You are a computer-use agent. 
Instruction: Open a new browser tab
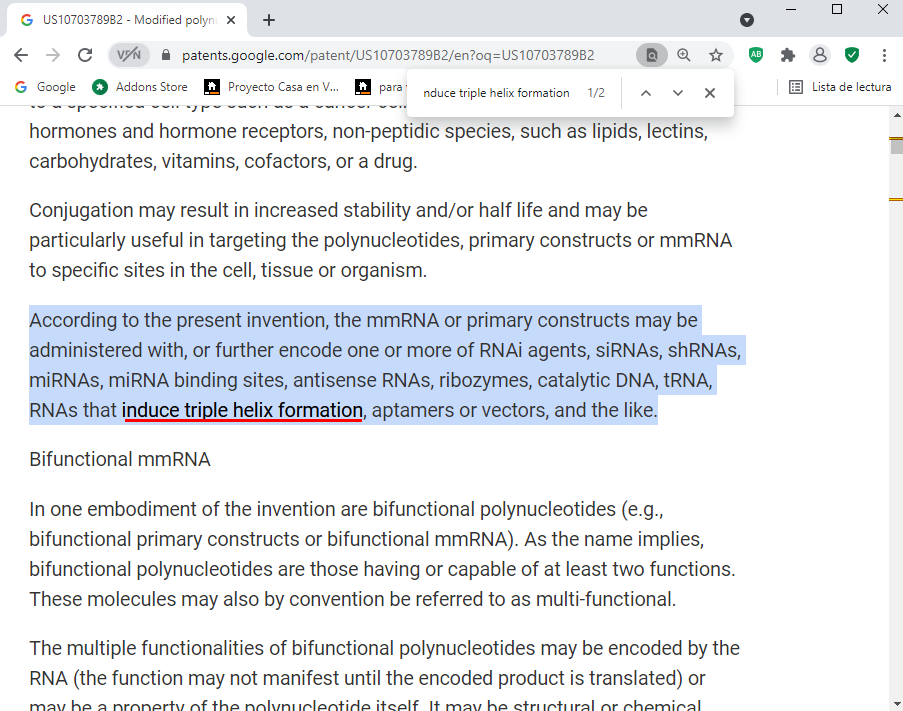(x=269, y=20)
